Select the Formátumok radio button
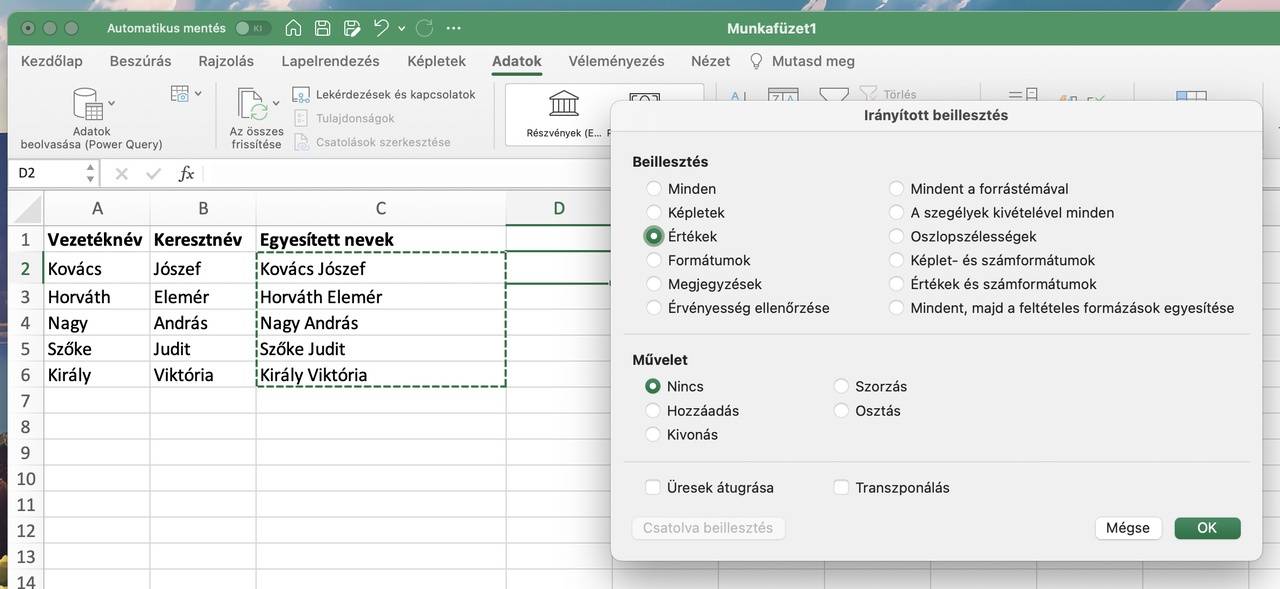 coord(654,260)
